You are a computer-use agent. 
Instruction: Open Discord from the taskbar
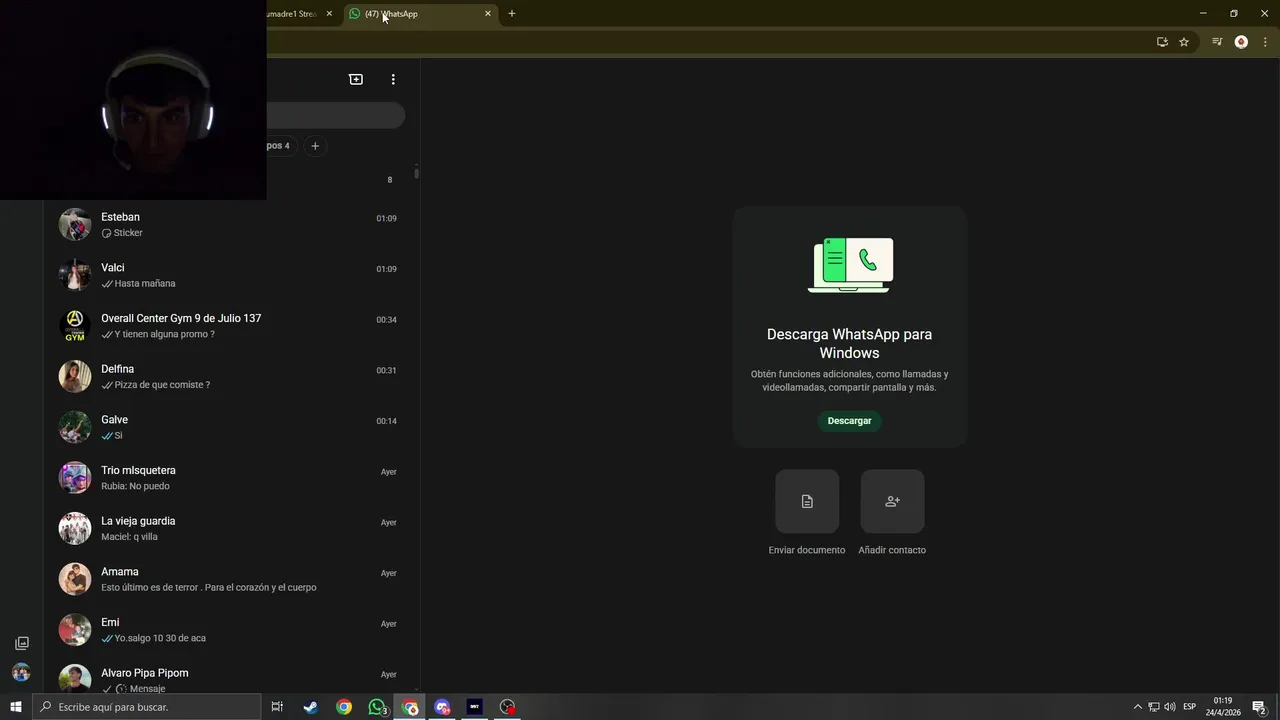[x=442, y=707]
